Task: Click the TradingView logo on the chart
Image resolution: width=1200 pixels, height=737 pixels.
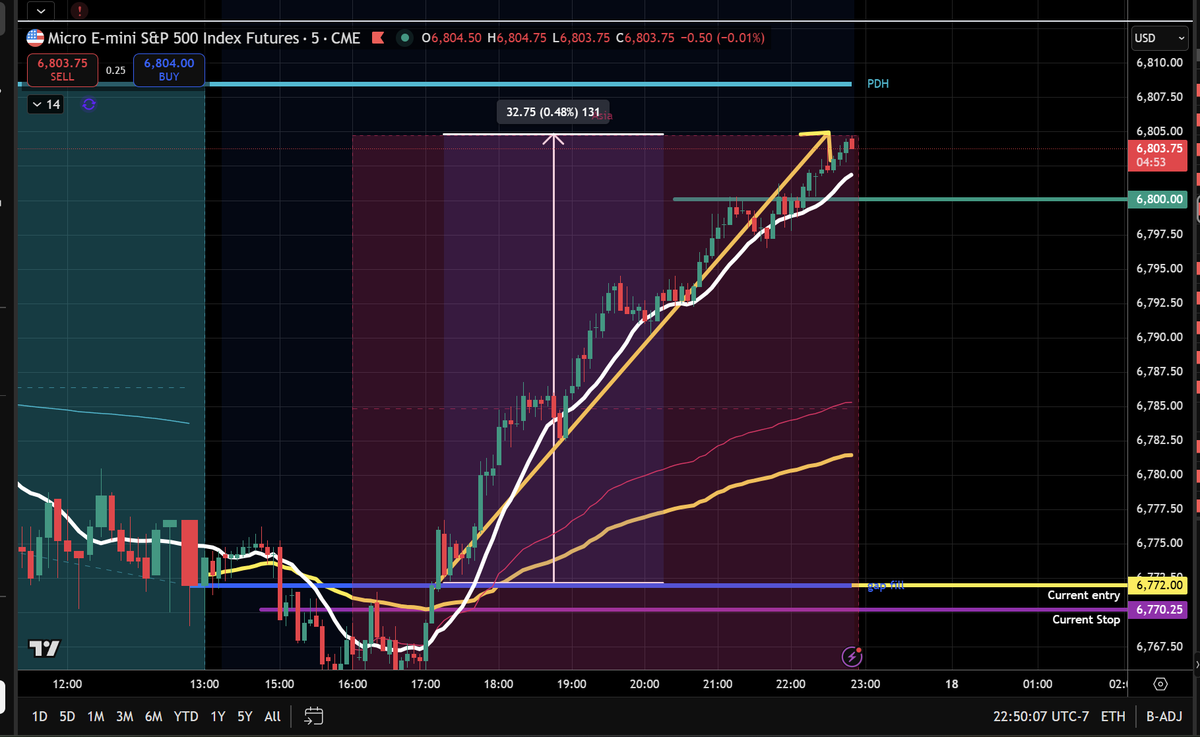Action: [43, 648]
